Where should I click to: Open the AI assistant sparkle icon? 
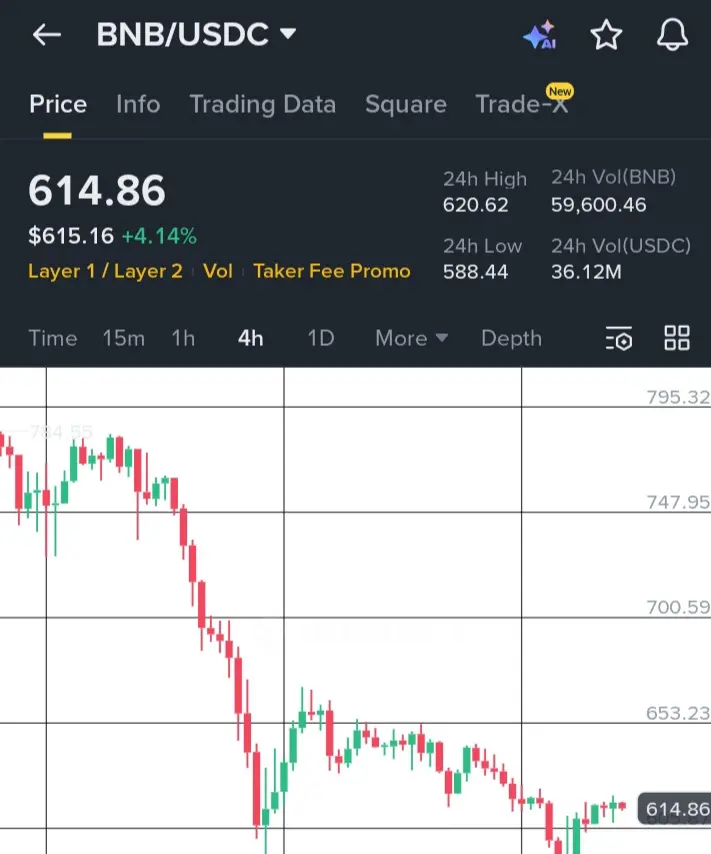click(x=540, y=37)
